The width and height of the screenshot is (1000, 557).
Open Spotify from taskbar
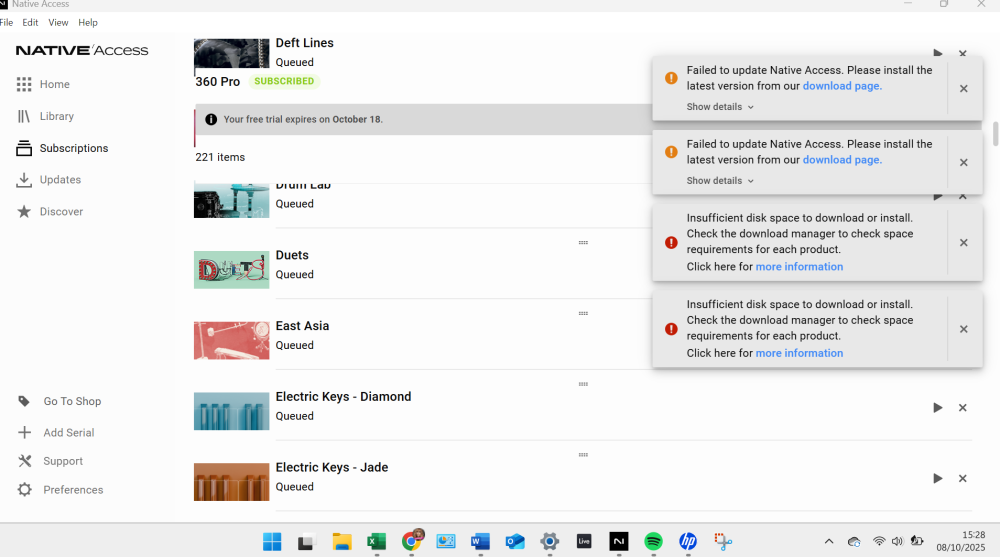tap(653, 542)
